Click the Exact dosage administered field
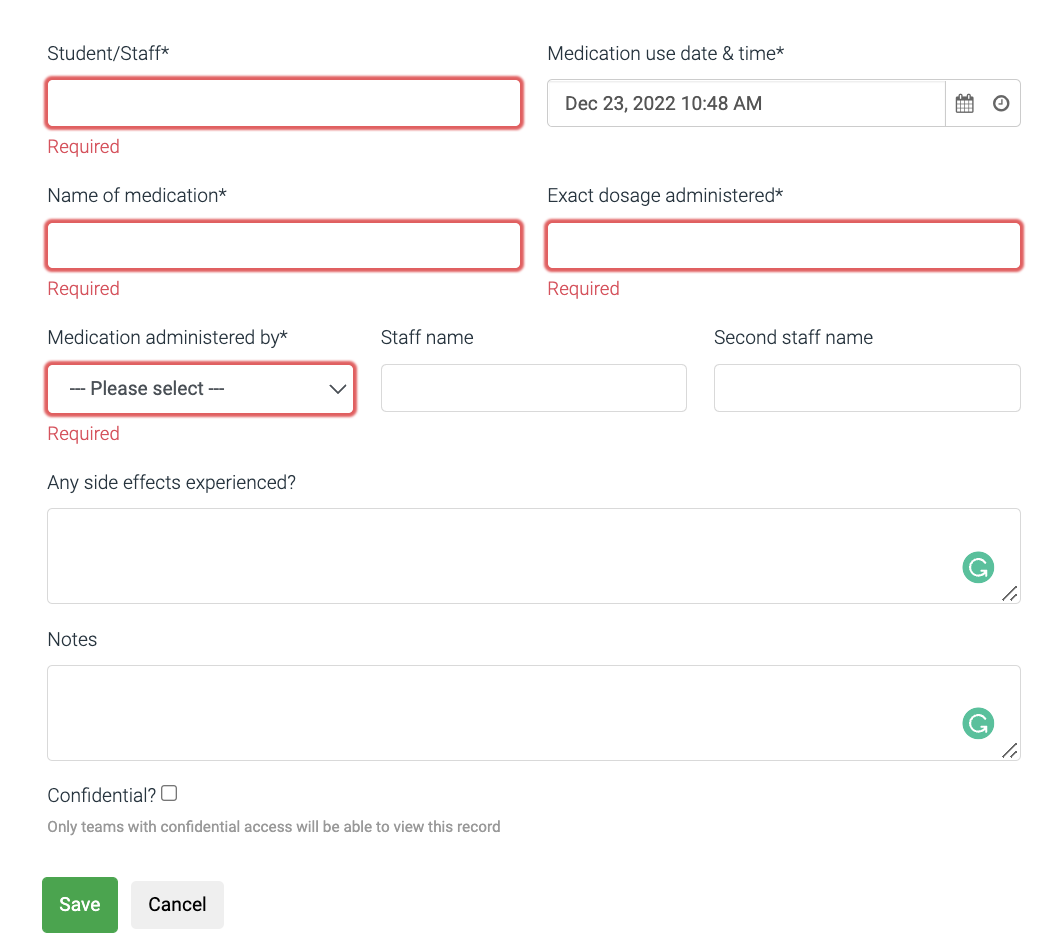 tap(783, 245)
